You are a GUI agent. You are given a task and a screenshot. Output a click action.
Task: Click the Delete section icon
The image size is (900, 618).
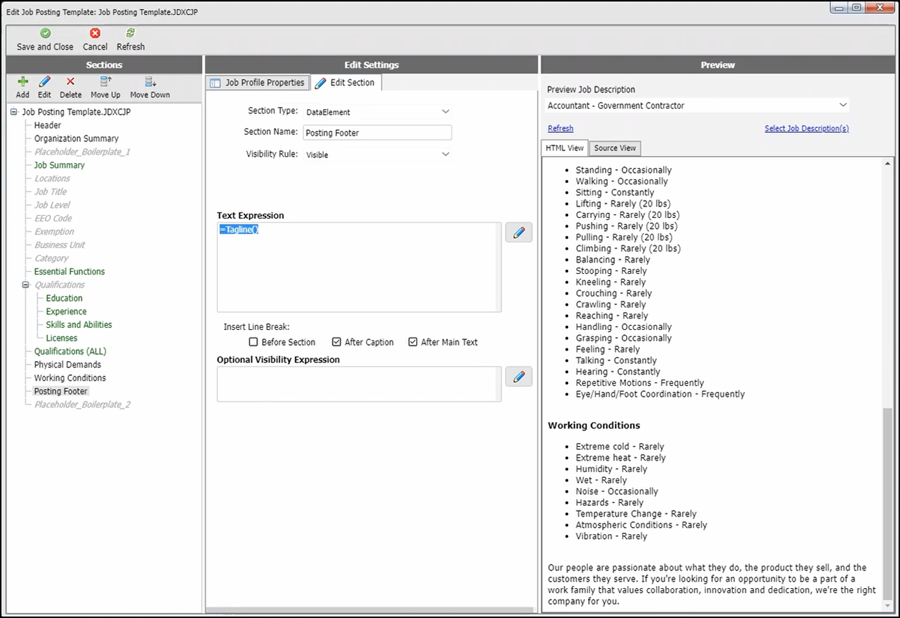coord(70,82)
